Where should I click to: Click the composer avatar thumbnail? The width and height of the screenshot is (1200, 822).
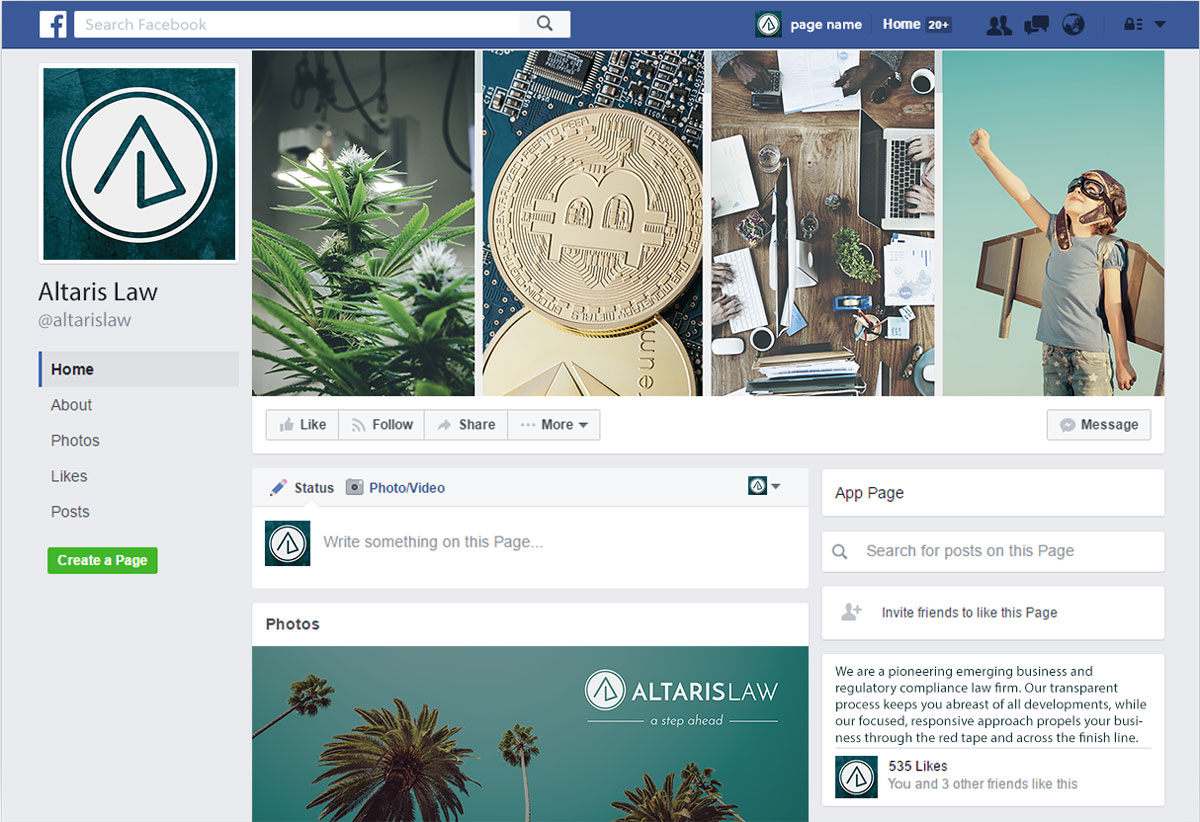click(287, 543)
